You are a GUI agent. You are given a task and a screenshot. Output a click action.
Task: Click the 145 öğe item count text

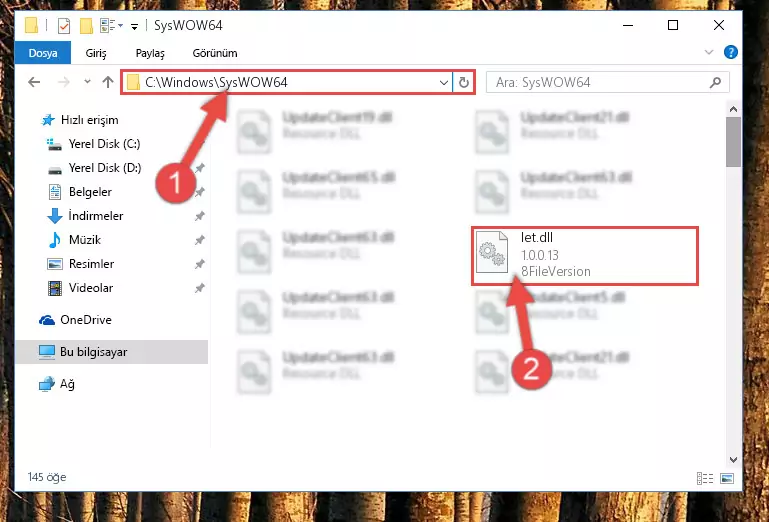pyautogui.click(x=47, y=477)
